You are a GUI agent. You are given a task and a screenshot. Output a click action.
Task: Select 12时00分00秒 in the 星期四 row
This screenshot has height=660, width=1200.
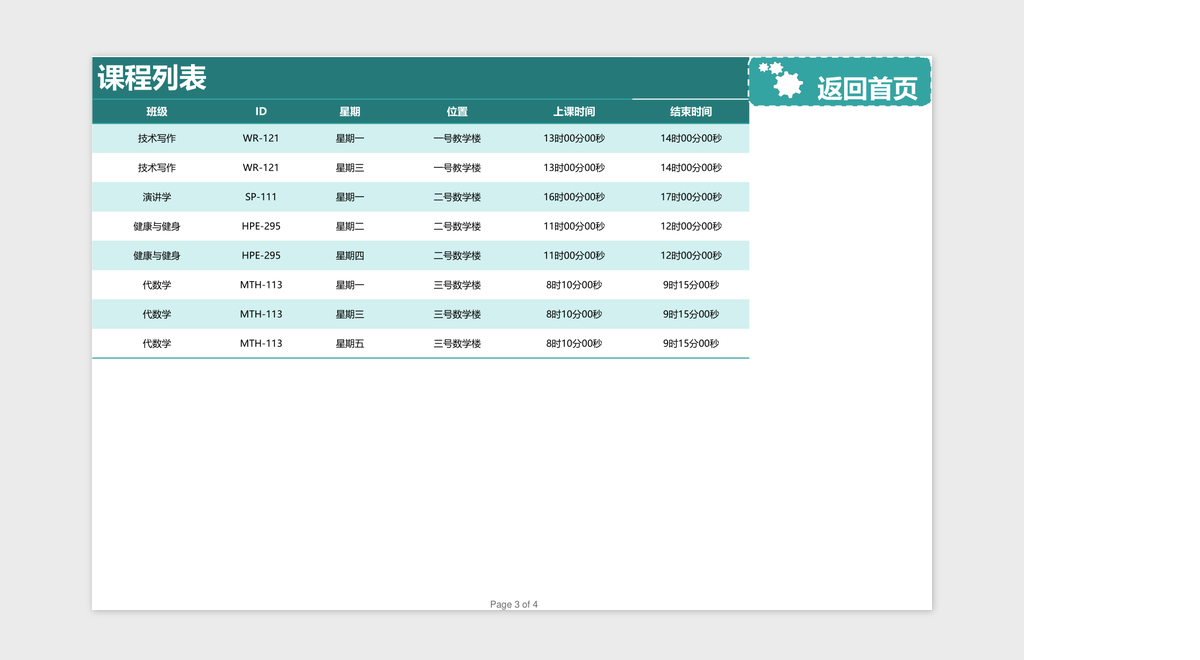[691, 255]
